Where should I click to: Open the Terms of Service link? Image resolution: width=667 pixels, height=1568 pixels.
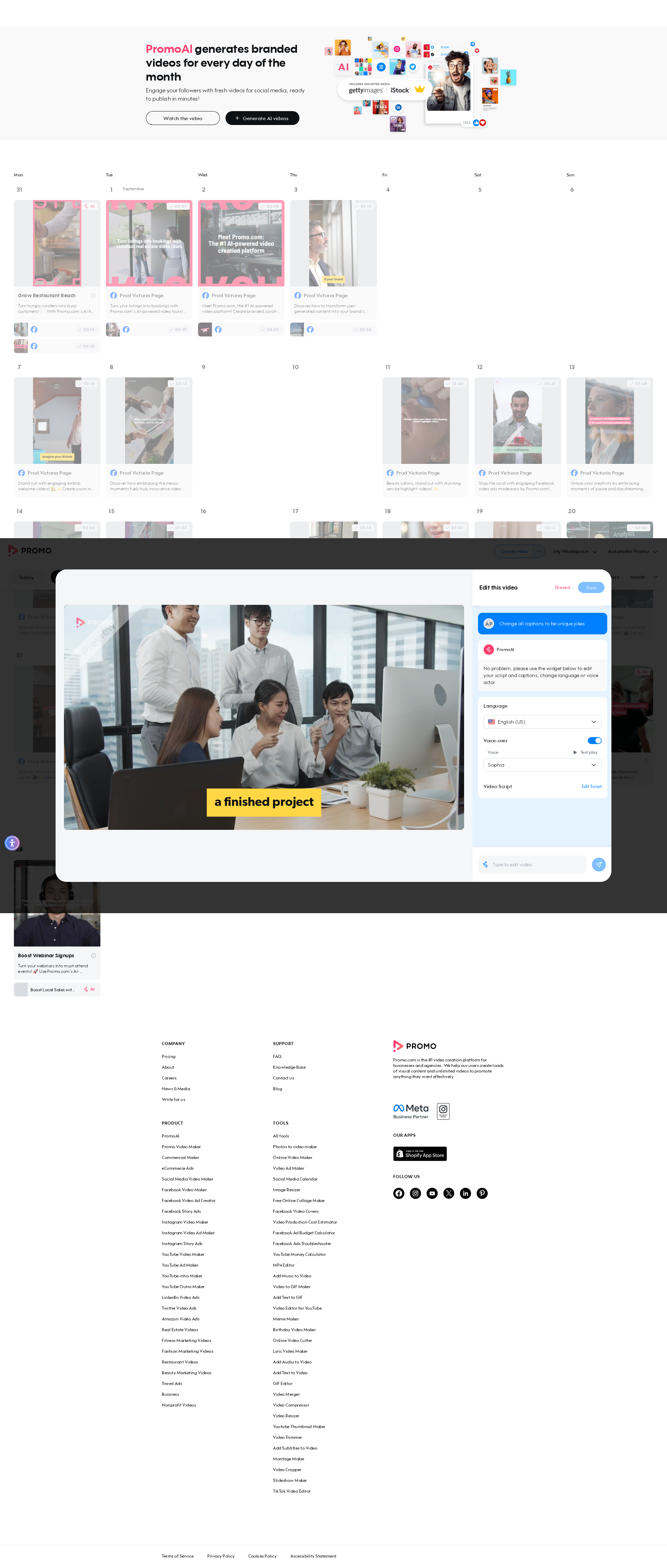(177, 1556)
